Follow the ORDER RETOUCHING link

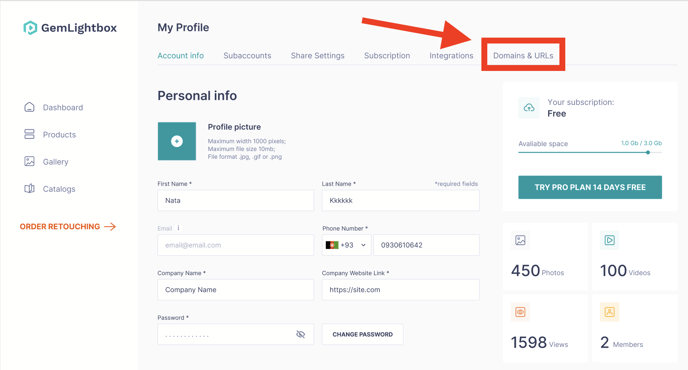tap(68, 226)
